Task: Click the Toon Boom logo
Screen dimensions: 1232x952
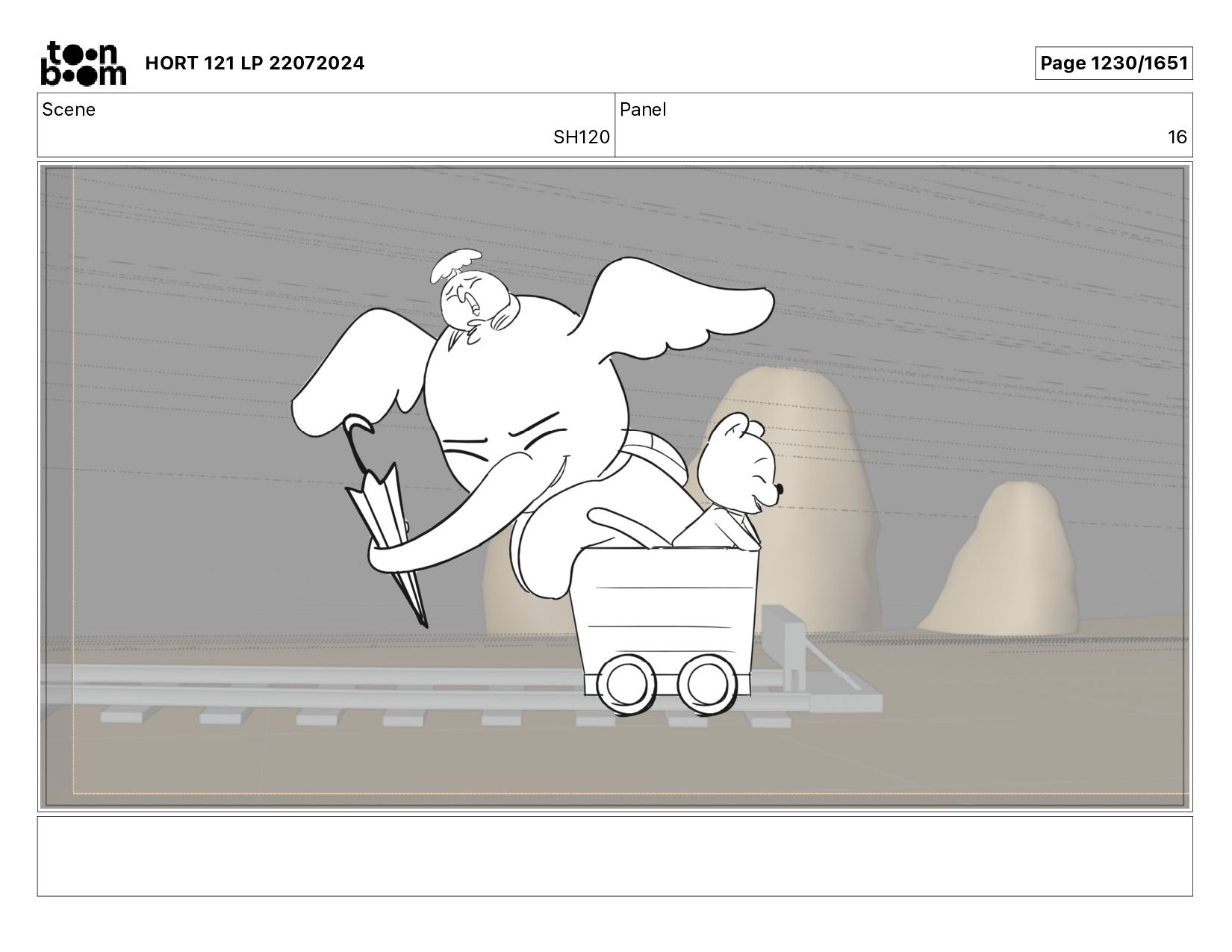Action: click(x=83, y=63)
